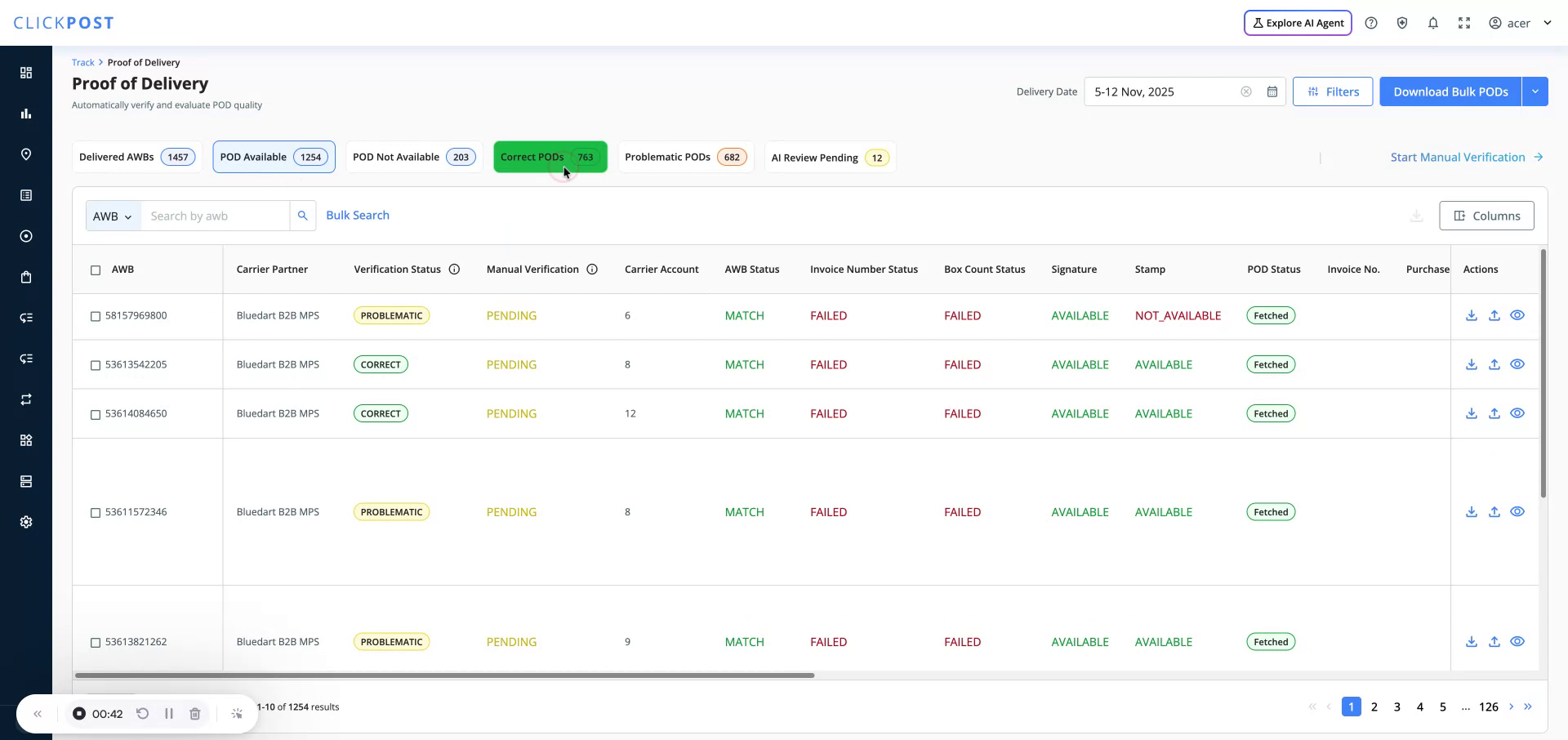This screenshot has width=1568, height=740.
Task: Click the Orders bag icon in sidebar
Action: pos(26,277)
